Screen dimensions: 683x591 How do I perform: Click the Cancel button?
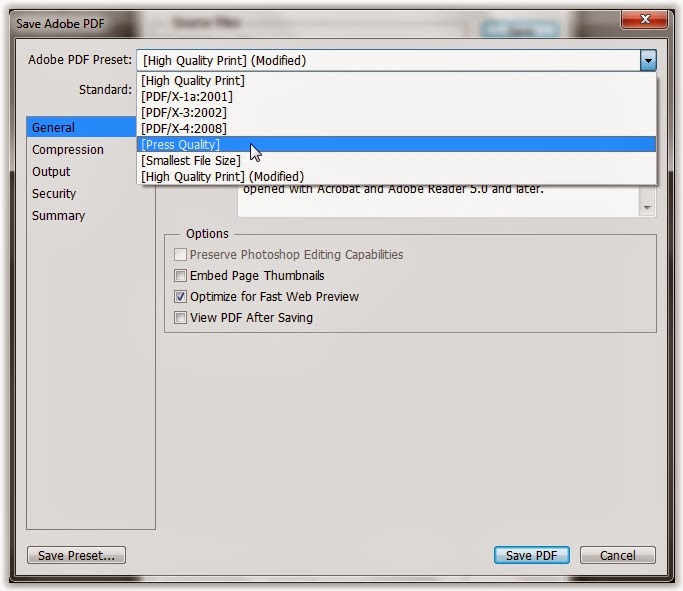(618, 555)
